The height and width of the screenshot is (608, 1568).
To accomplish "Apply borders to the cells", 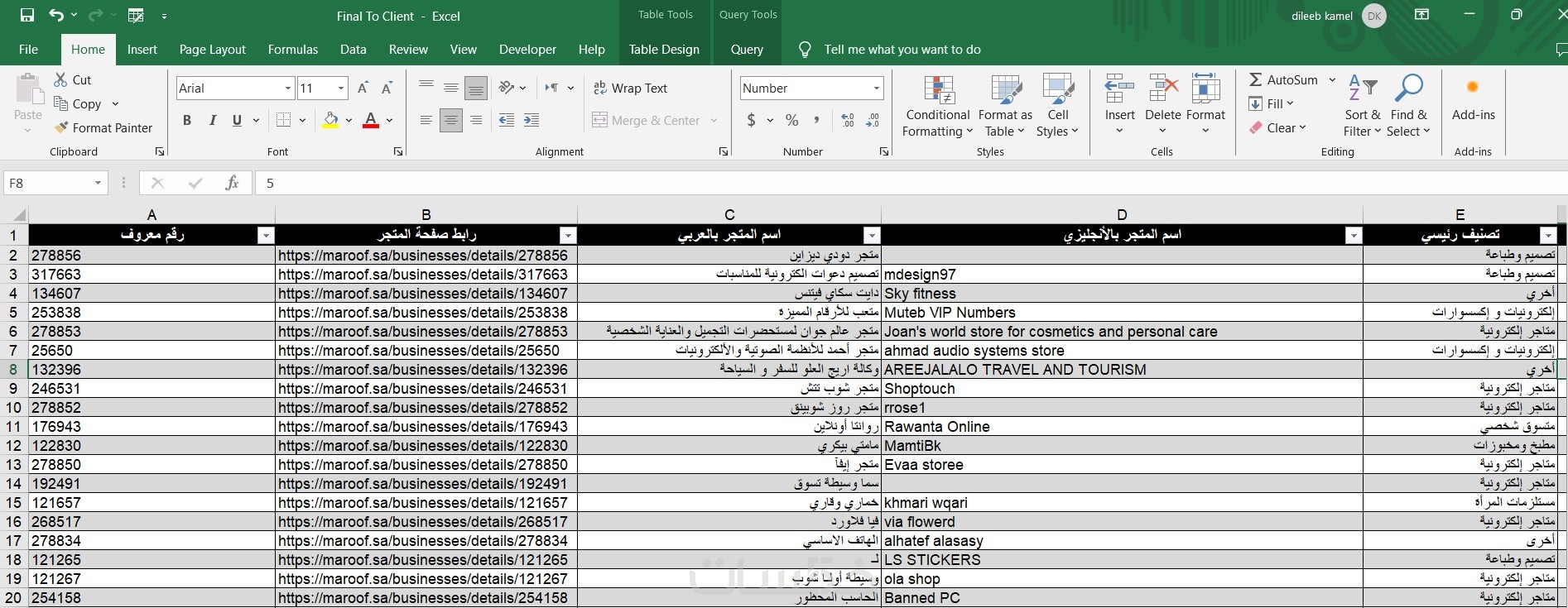I will (x=283, y=120).
